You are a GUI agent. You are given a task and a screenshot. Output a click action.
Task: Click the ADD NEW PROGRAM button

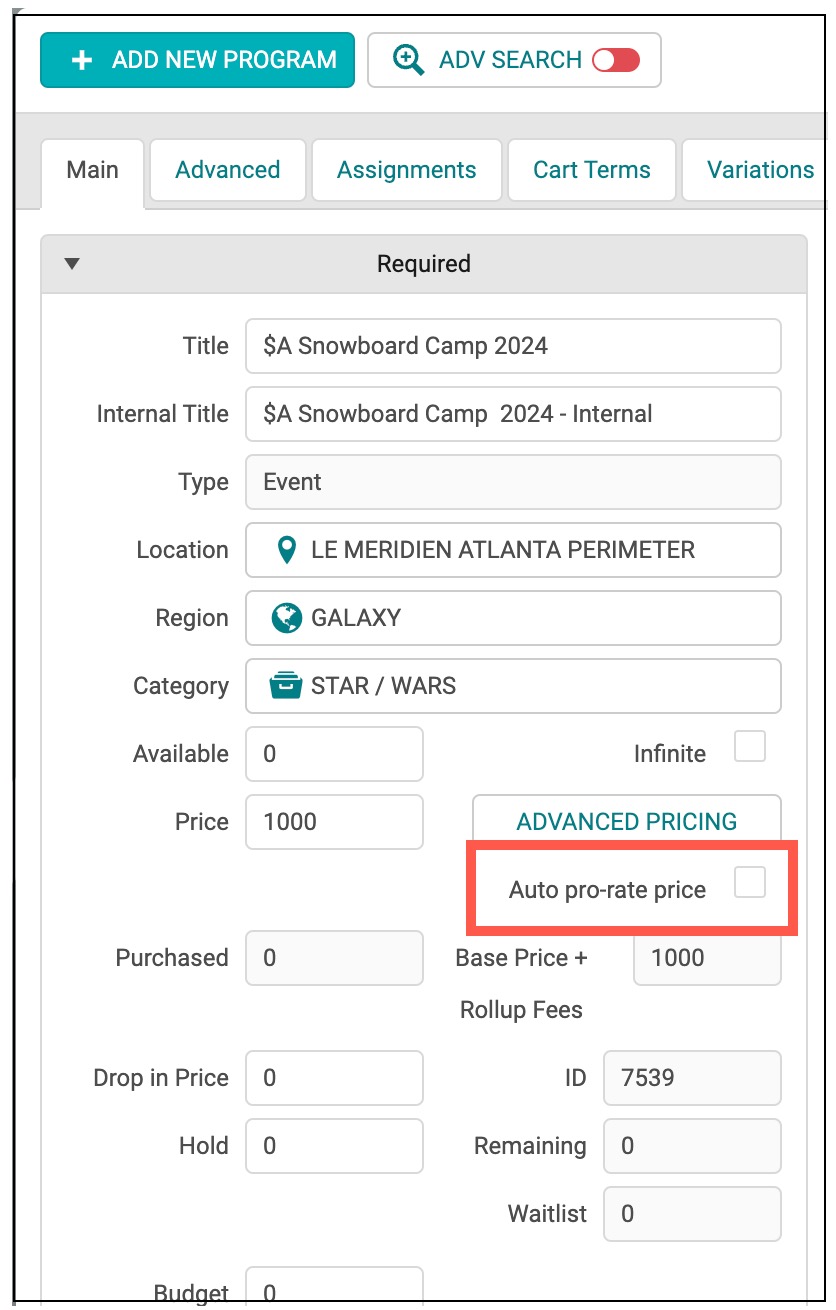198,60
